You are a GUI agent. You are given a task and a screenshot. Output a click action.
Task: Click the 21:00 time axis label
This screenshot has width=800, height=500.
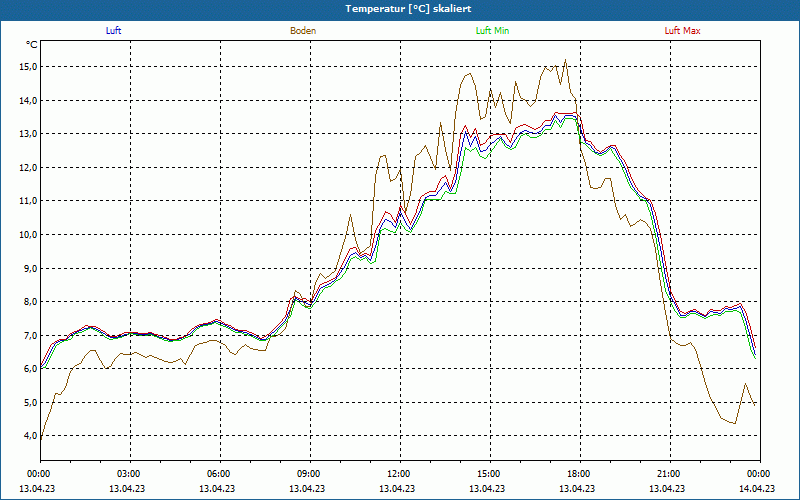tap(667, 474)
